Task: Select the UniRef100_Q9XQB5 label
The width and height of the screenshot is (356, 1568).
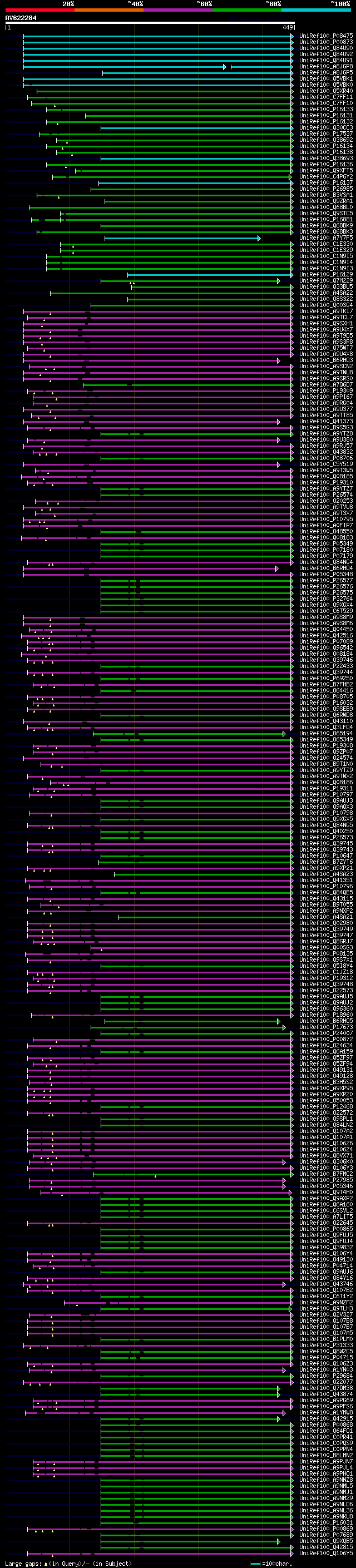Action: tap(325, 1541)
